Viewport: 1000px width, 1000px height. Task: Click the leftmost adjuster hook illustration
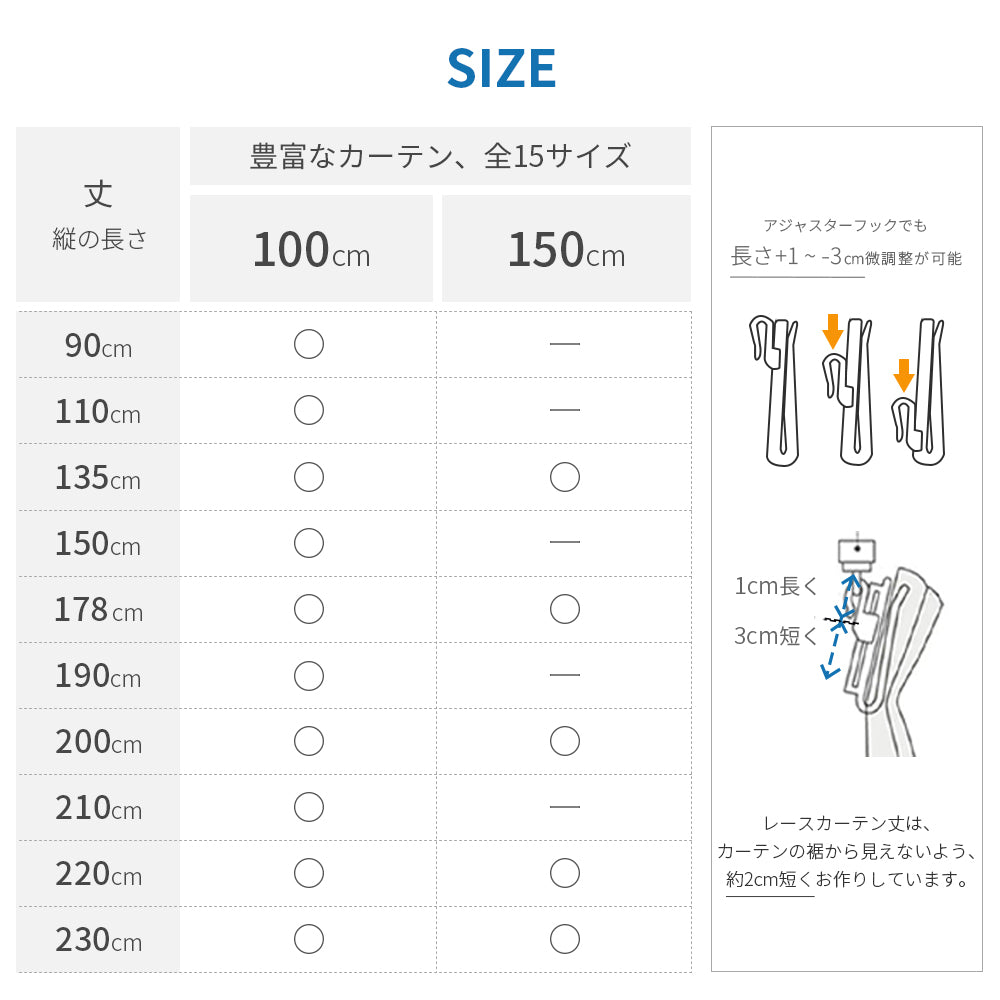tap(774, 390)
